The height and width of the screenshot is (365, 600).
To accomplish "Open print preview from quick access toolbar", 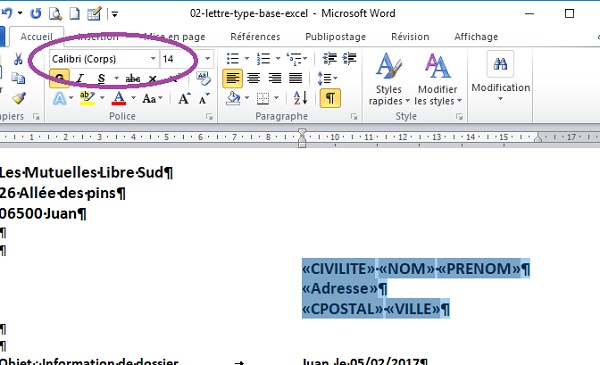I will coord(55,14).
